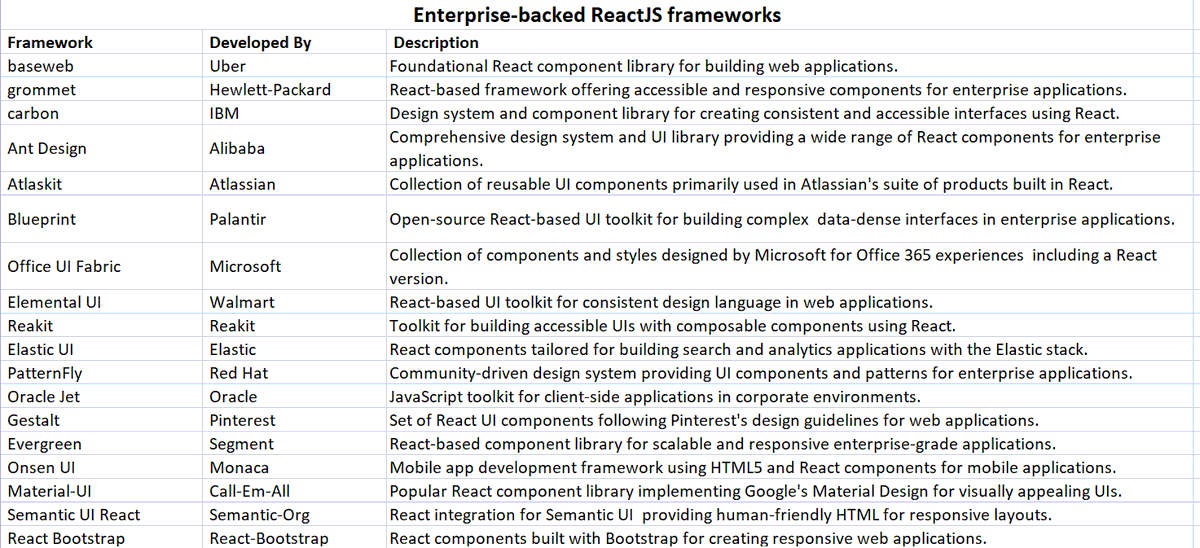1200x548 pixels.
Task: Select the 'Oracle' developer cell
Action: tap(295, 396)
